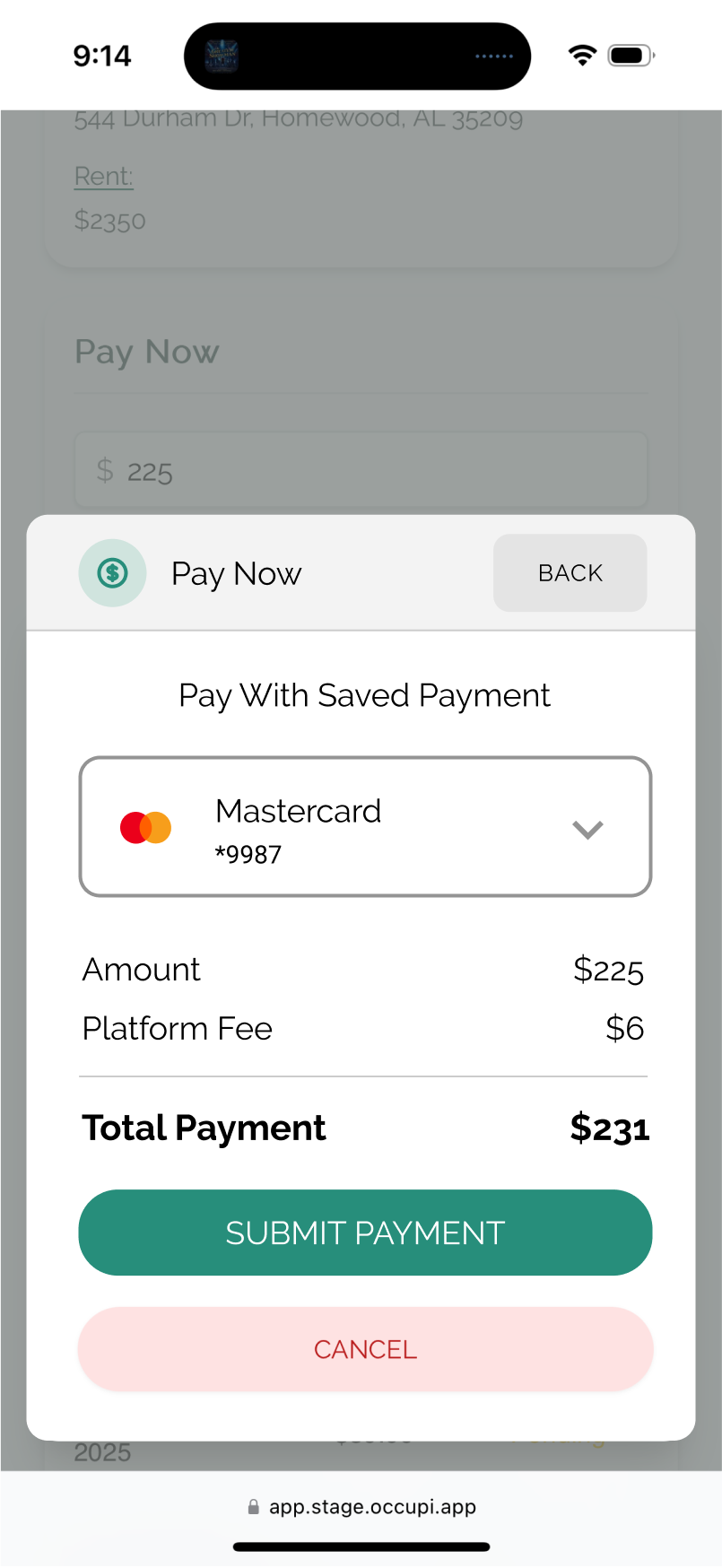Screen dimensions: 722x1568
Task: Tap the app thumbnail in Dynamic Island
Action: [222, 56]
